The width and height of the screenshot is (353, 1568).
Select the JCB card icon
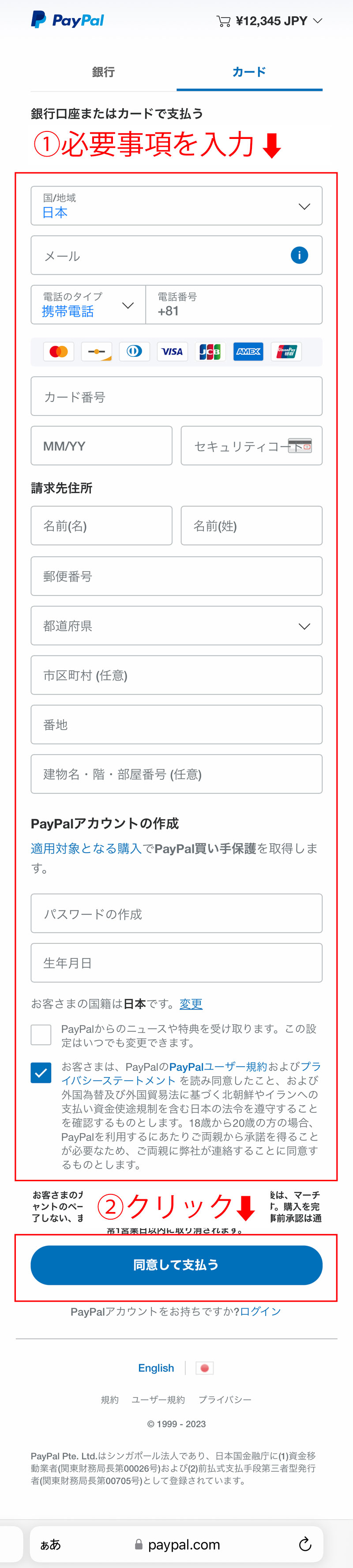[x=210, y=351]
